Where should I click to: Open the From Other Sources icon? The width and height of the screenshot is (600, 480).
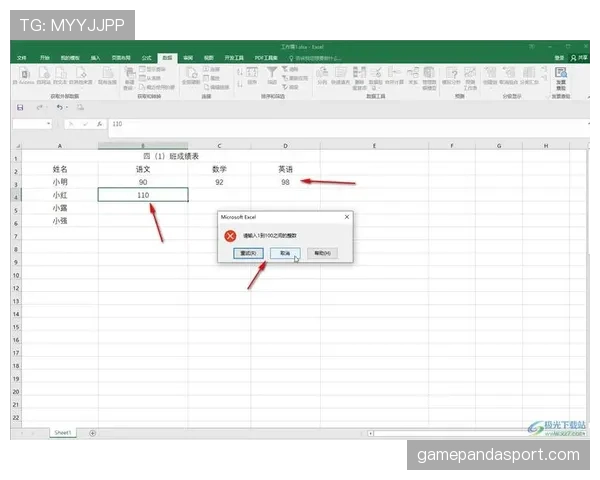81,75
